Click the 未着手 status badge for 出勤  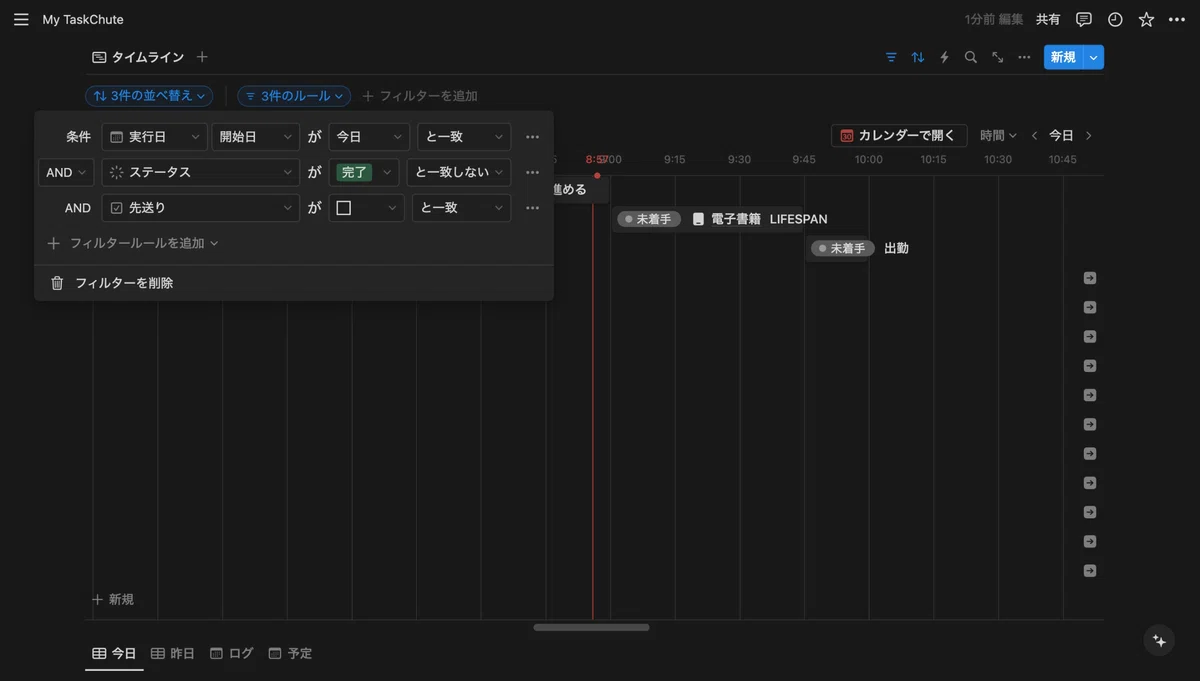click(843, 248)
